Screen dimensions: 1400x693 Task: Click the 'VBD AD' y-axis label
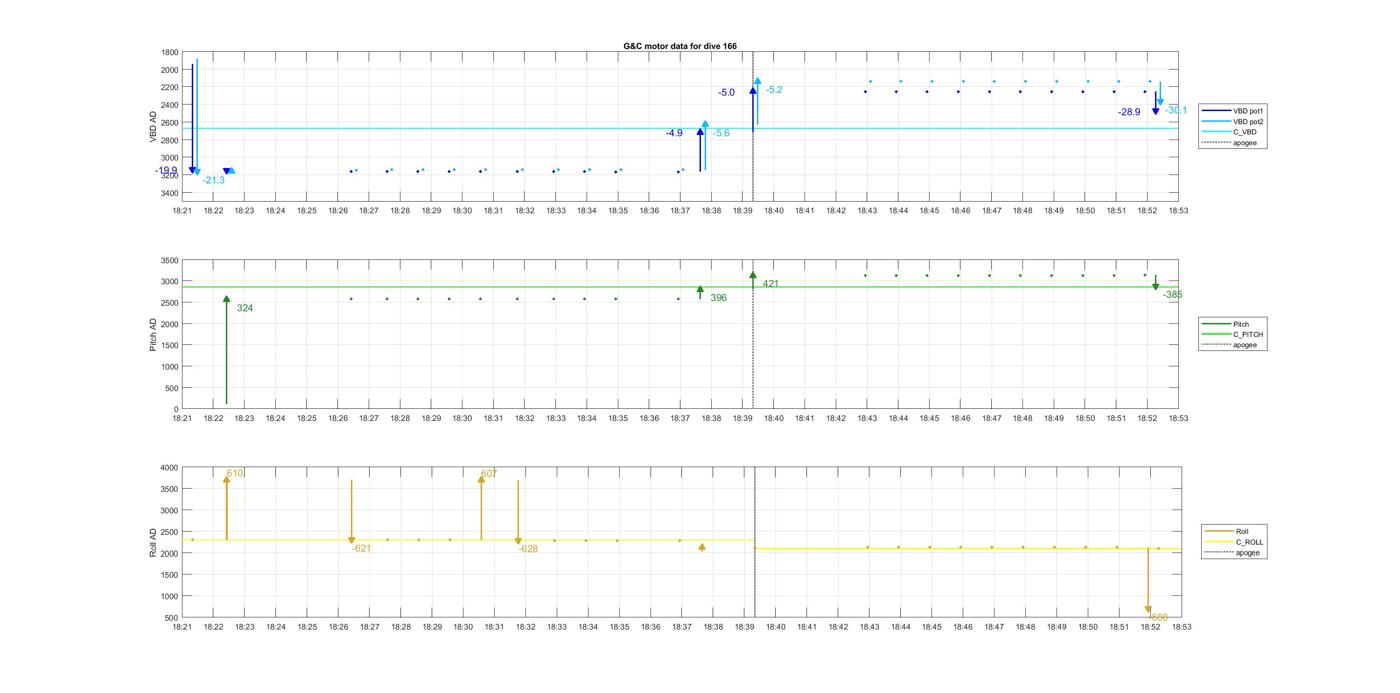[153, 126]
